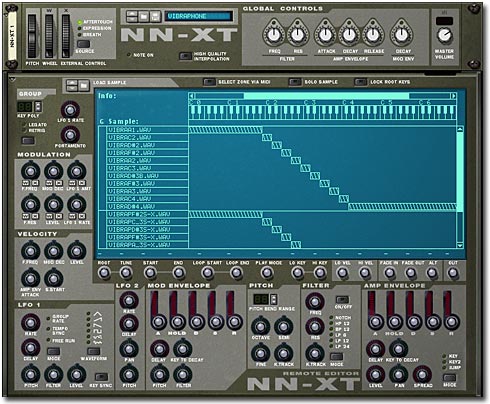Click the Amp Envelope Spread knob
The width and height of the screenshot is (490, 404).
pyautogui.click(x=422, y=374)
